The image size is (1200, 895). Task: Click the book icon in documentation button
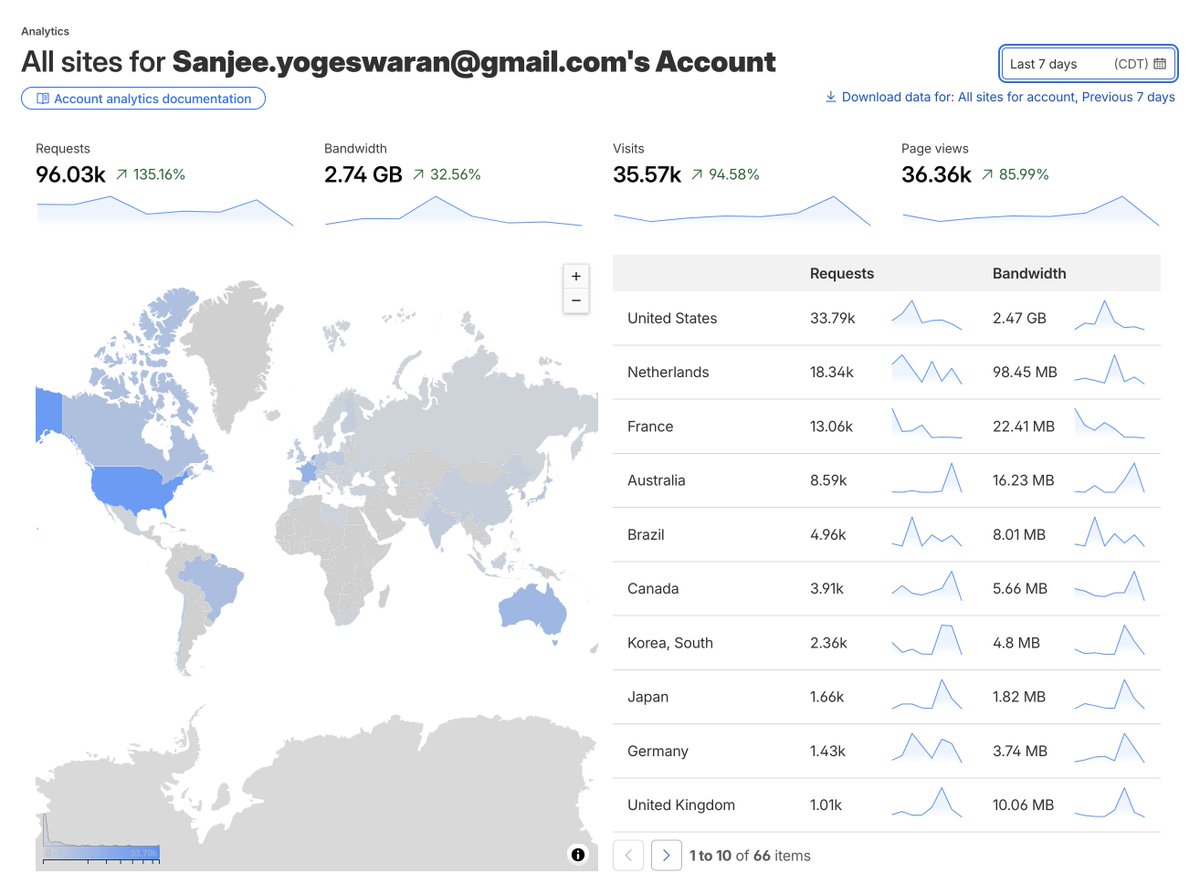coord(43,99)
